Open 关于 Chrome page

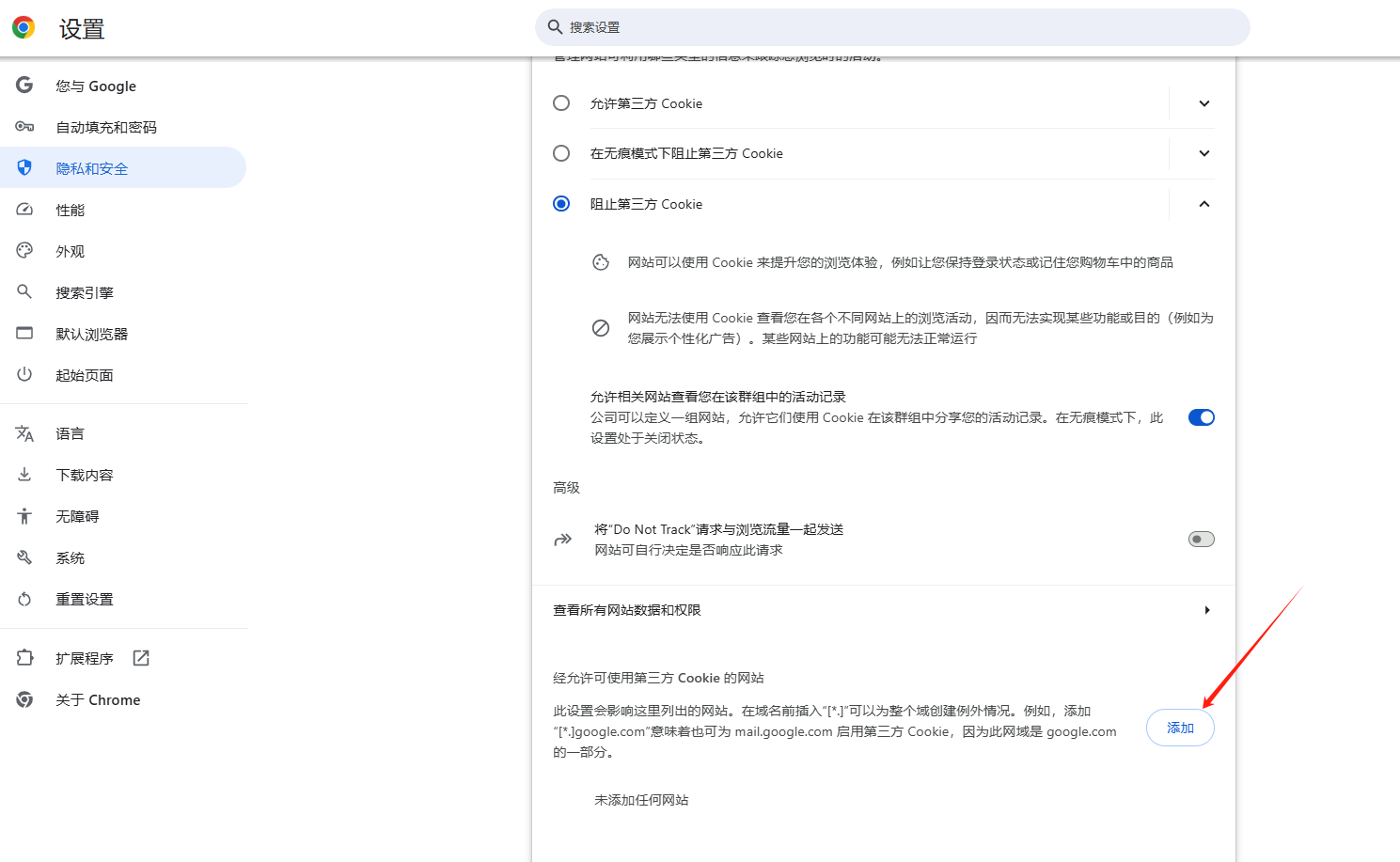click(x=123, y=699)
